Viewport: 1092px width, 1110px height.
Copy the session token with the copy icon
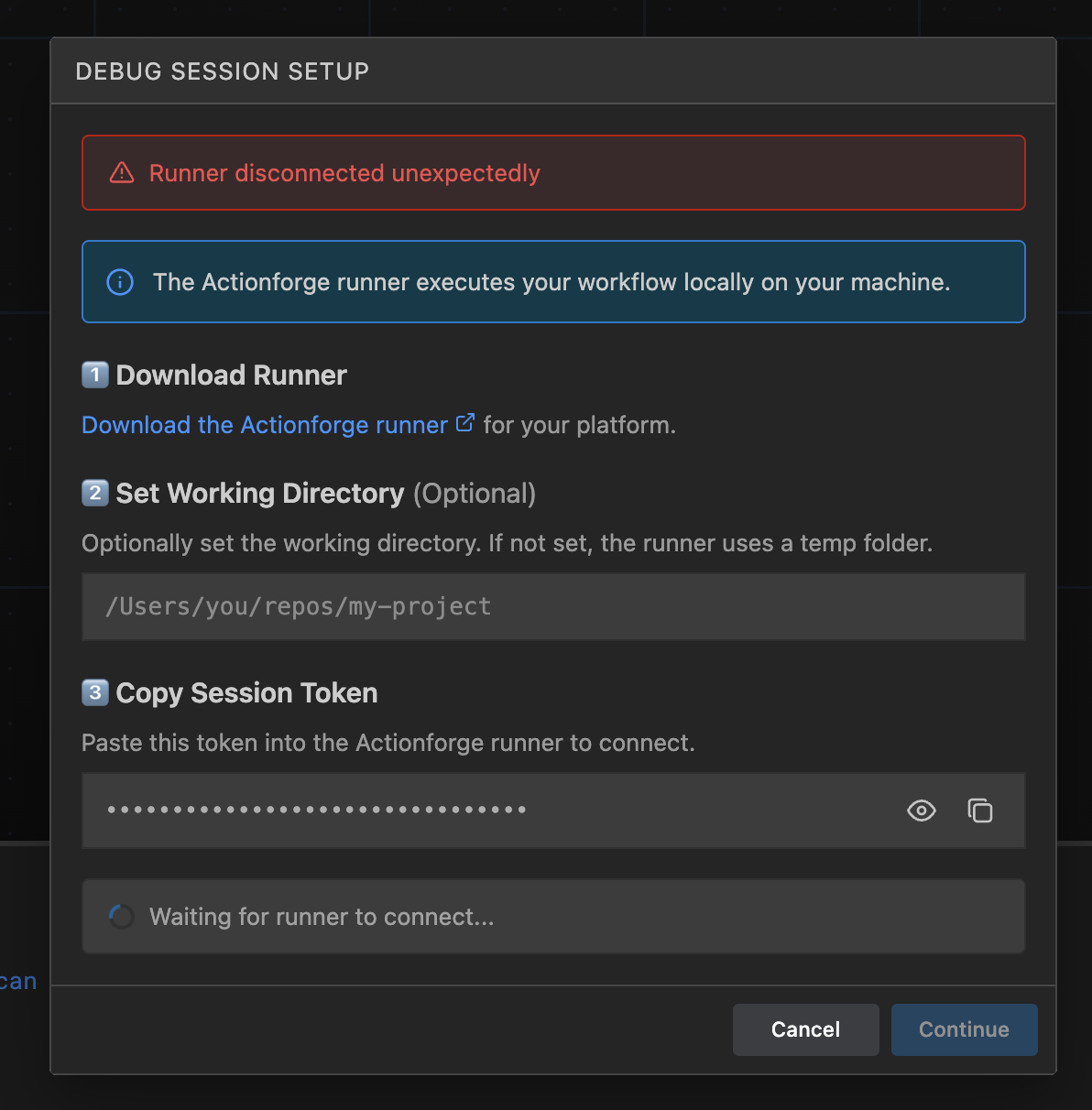tap(979, 811)
